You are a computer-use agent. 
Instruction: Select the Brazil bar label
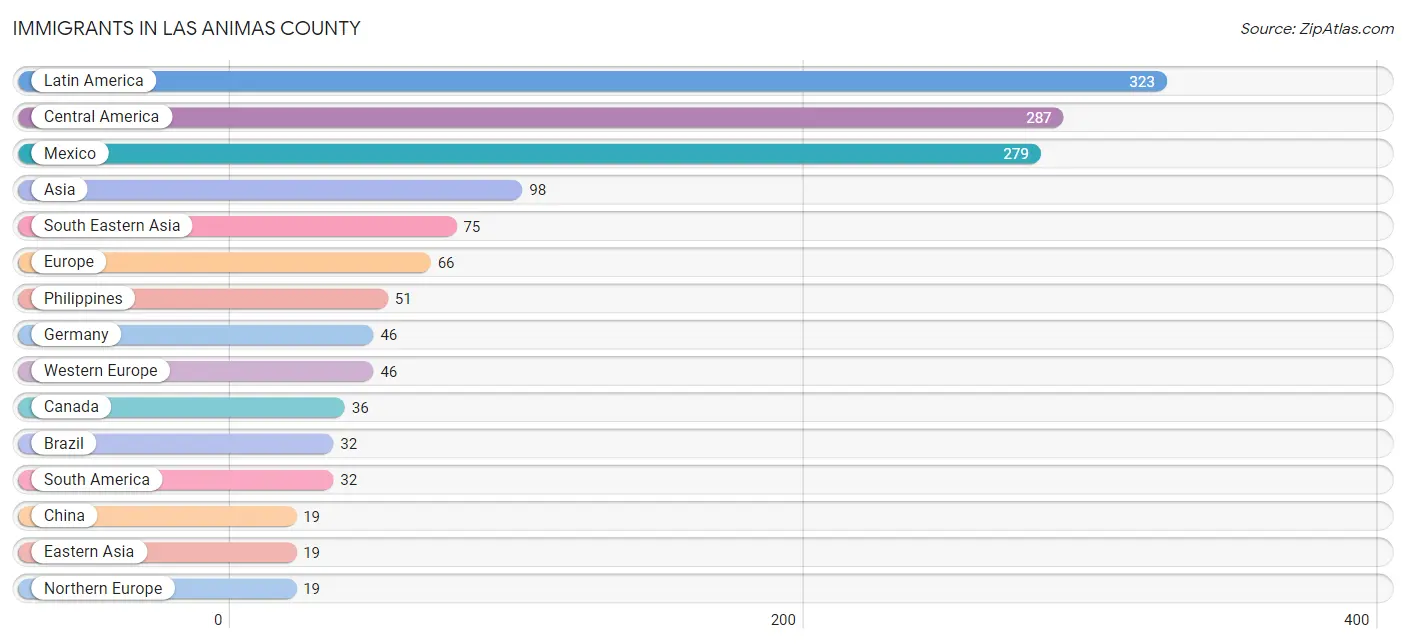(x=64, y=443)
